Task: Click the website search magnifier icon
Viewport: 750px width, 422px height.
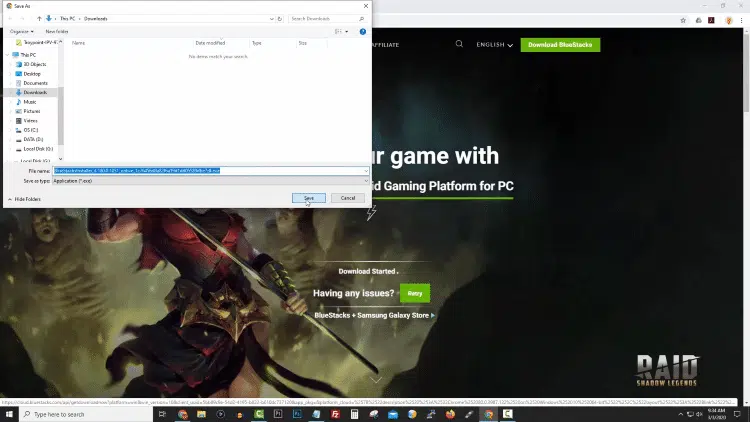Action: tap(459, 44)
